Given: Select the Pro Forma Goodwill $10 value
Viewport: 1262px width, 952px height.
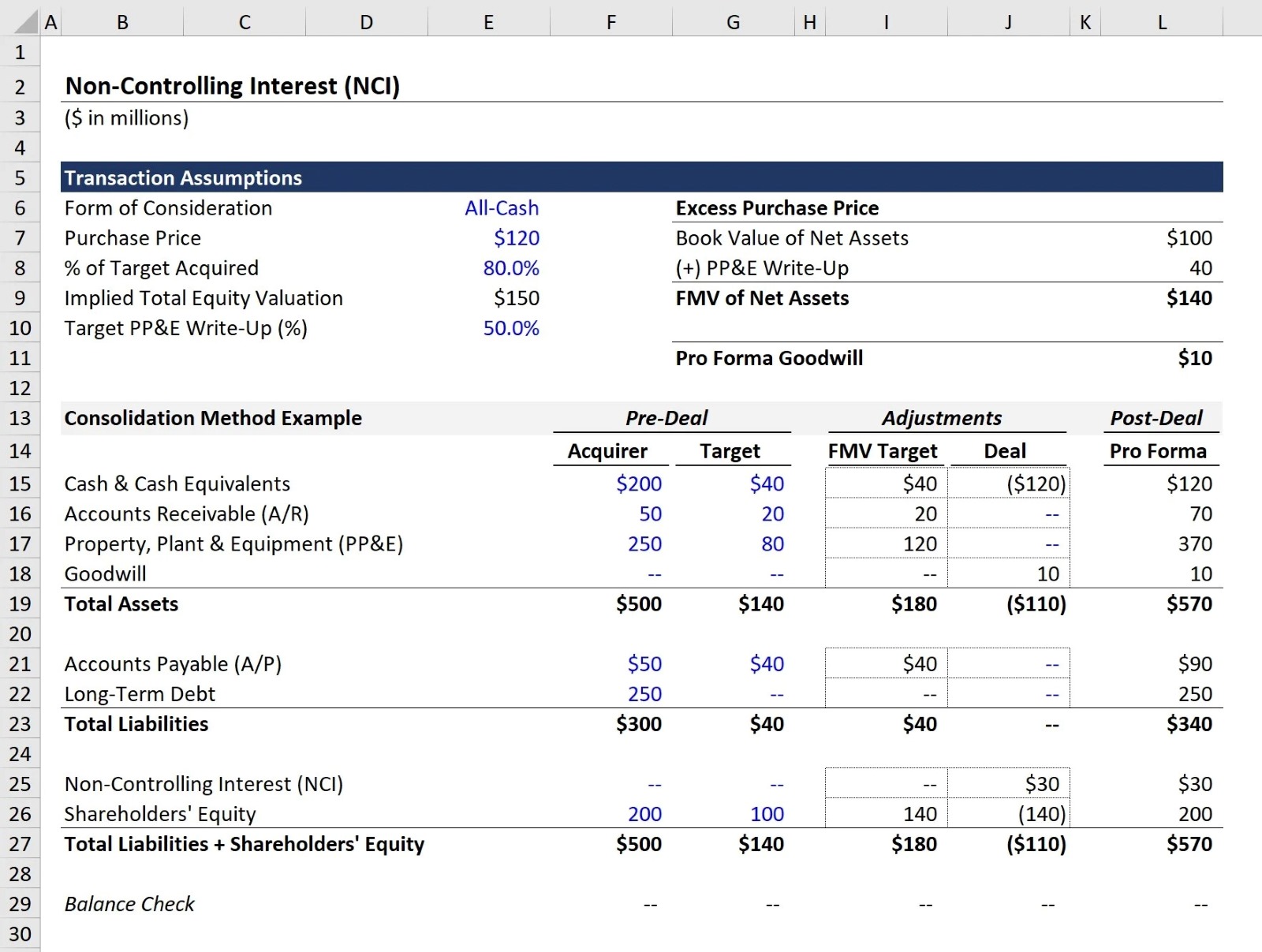Looking at the screenshot, I should 1194,358.
